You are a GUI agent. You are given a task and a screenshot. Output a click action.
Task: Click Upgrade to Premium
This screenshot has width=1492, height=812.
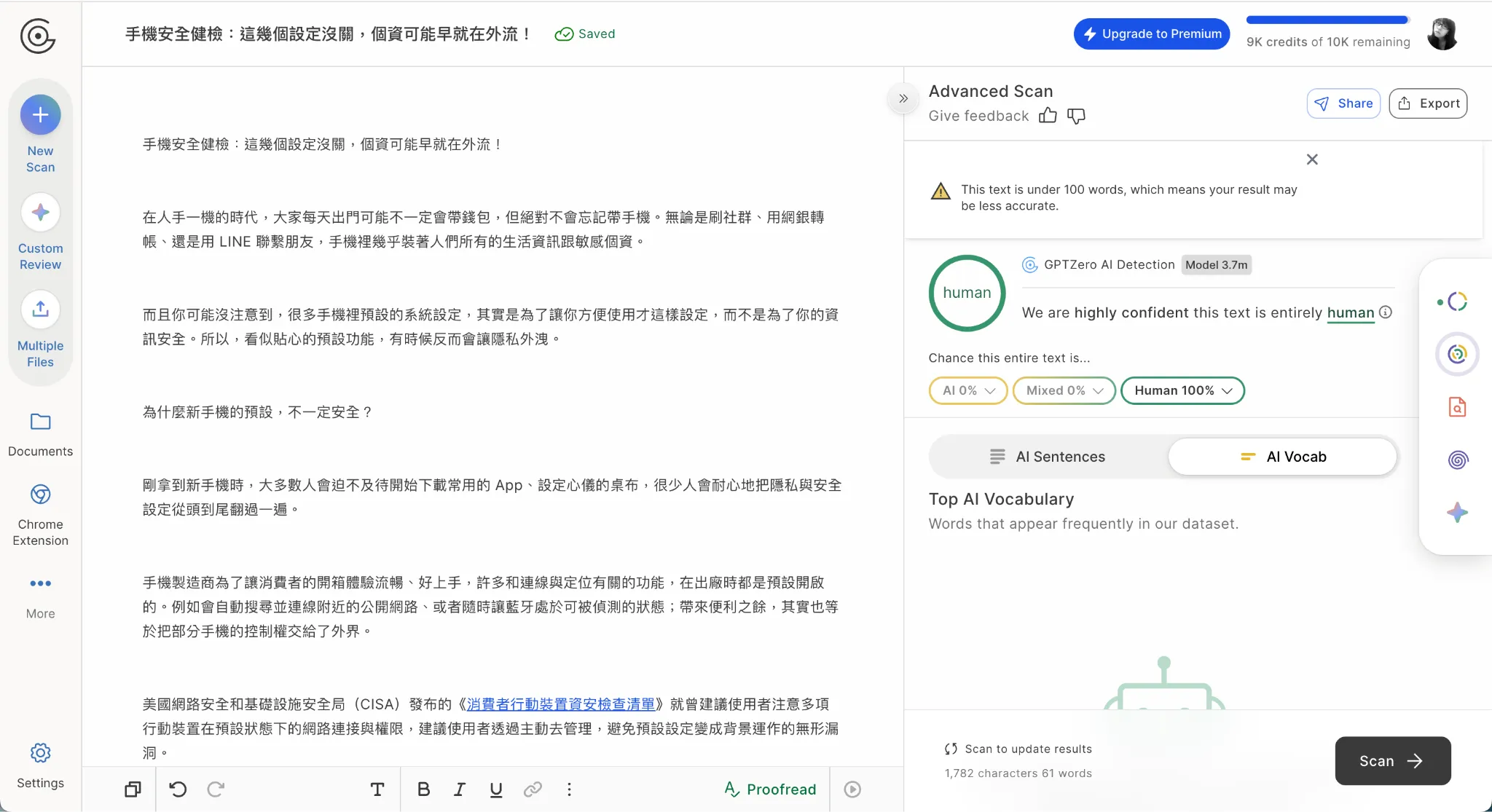[1152, 33]
